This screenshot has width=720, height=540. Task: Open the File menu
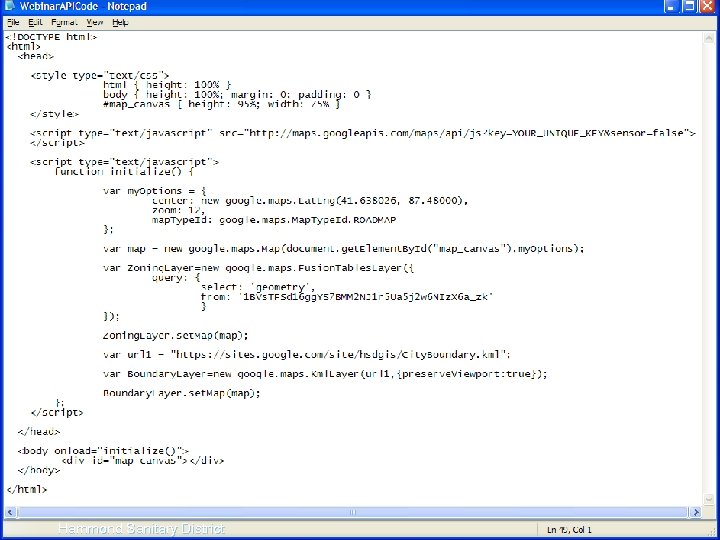point(13,22)
